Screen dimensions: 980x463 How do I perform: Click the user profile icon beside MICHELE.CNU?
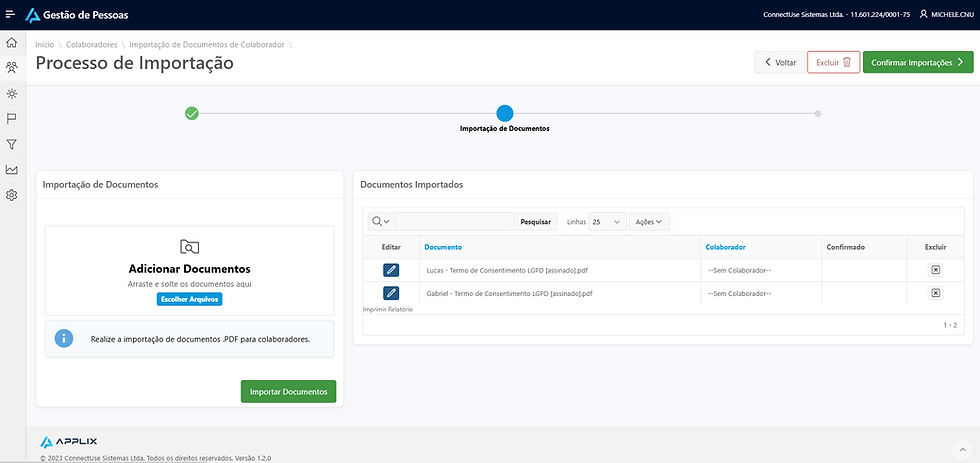pyautogui.click(x=923, y=14)
